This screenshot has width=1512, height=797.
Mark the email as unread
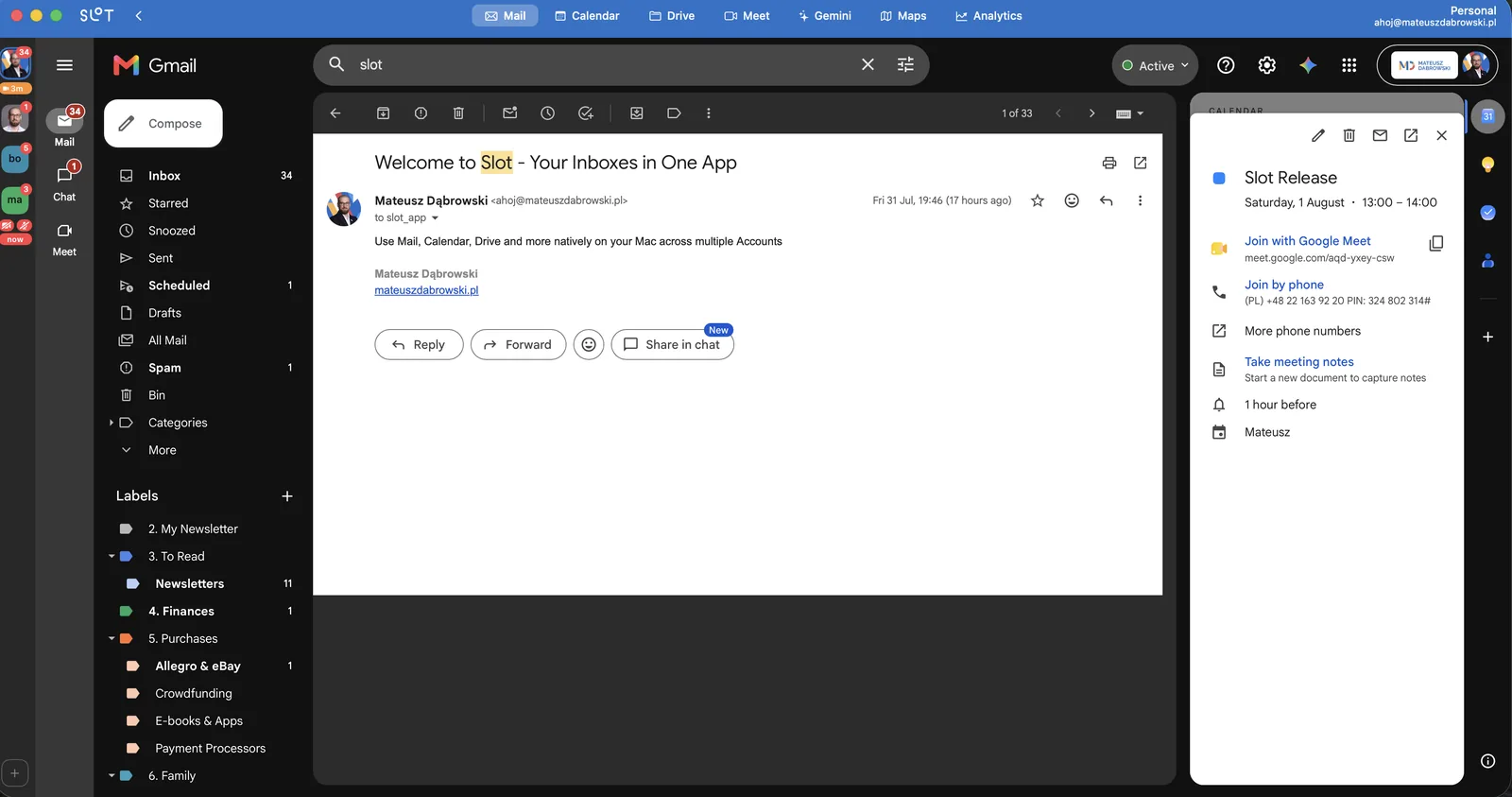coord(510,113)
